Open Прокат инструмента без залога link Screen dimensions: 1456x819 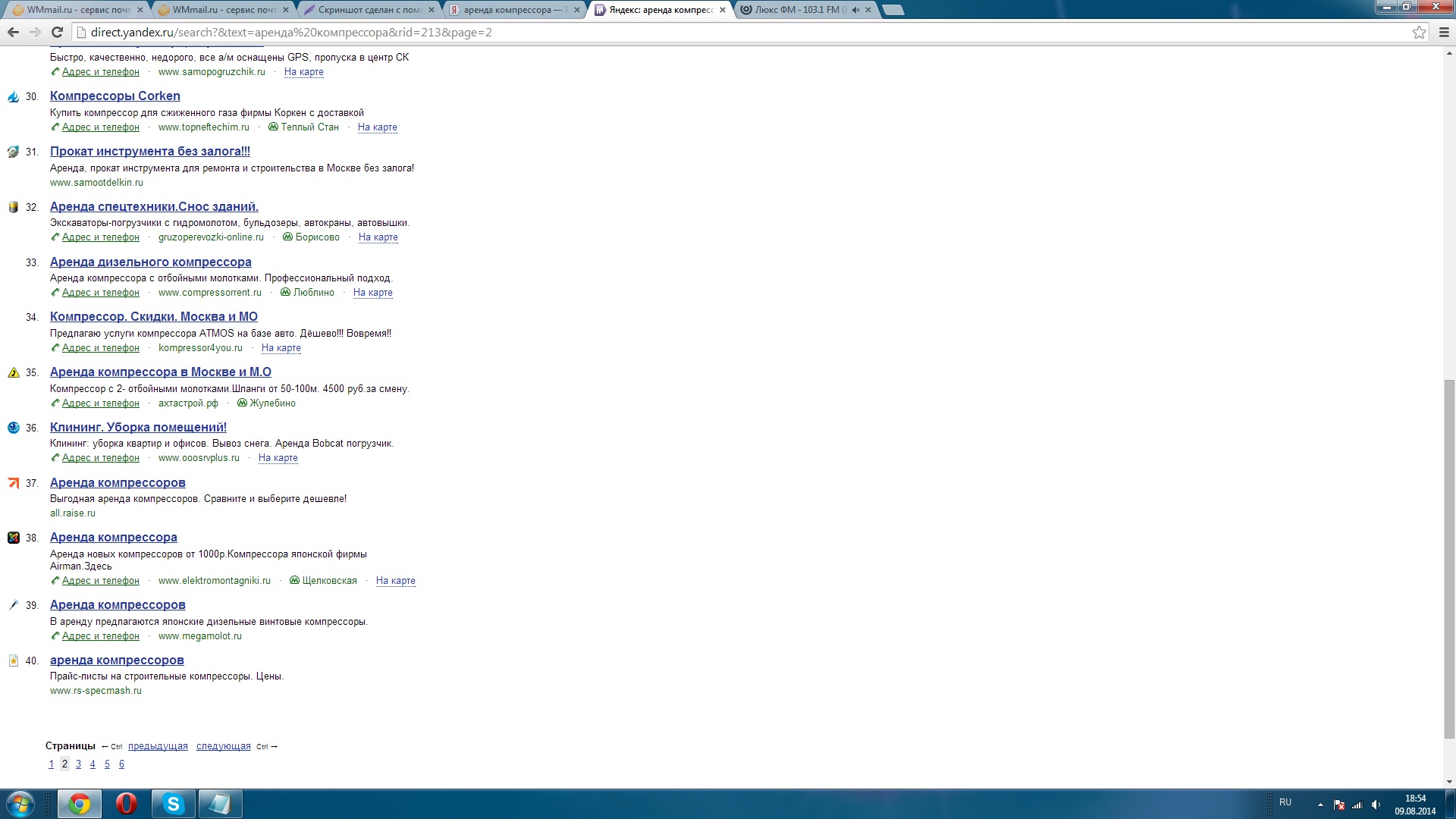pos(150,151)
